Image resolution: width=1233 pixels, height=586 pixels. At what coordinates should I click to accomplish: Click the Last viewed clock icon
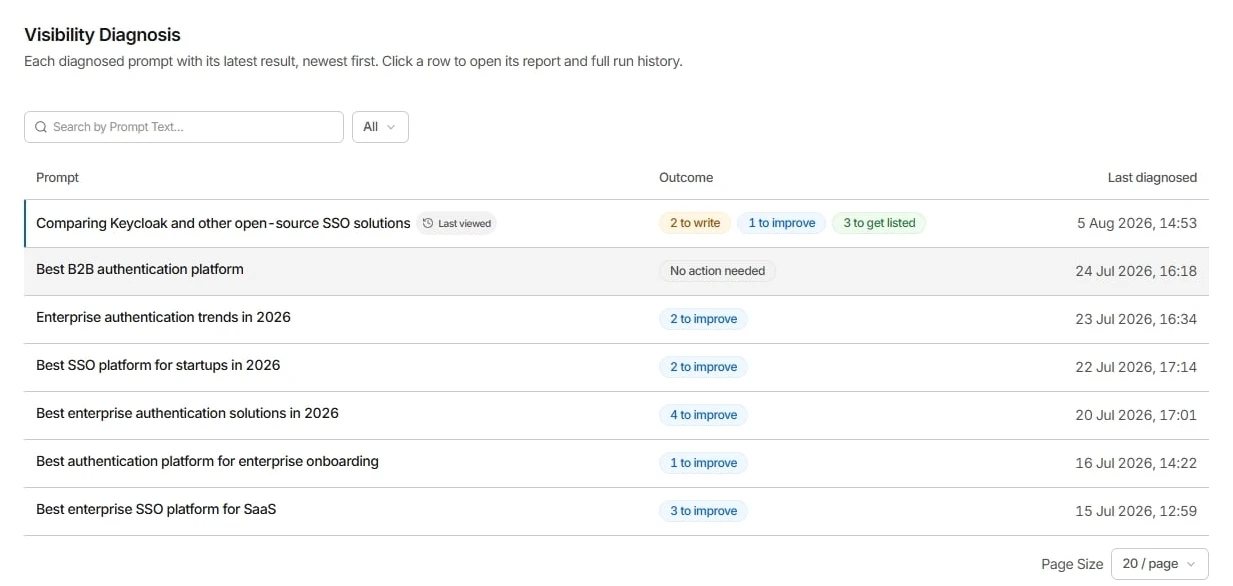[x=428, y=223]
